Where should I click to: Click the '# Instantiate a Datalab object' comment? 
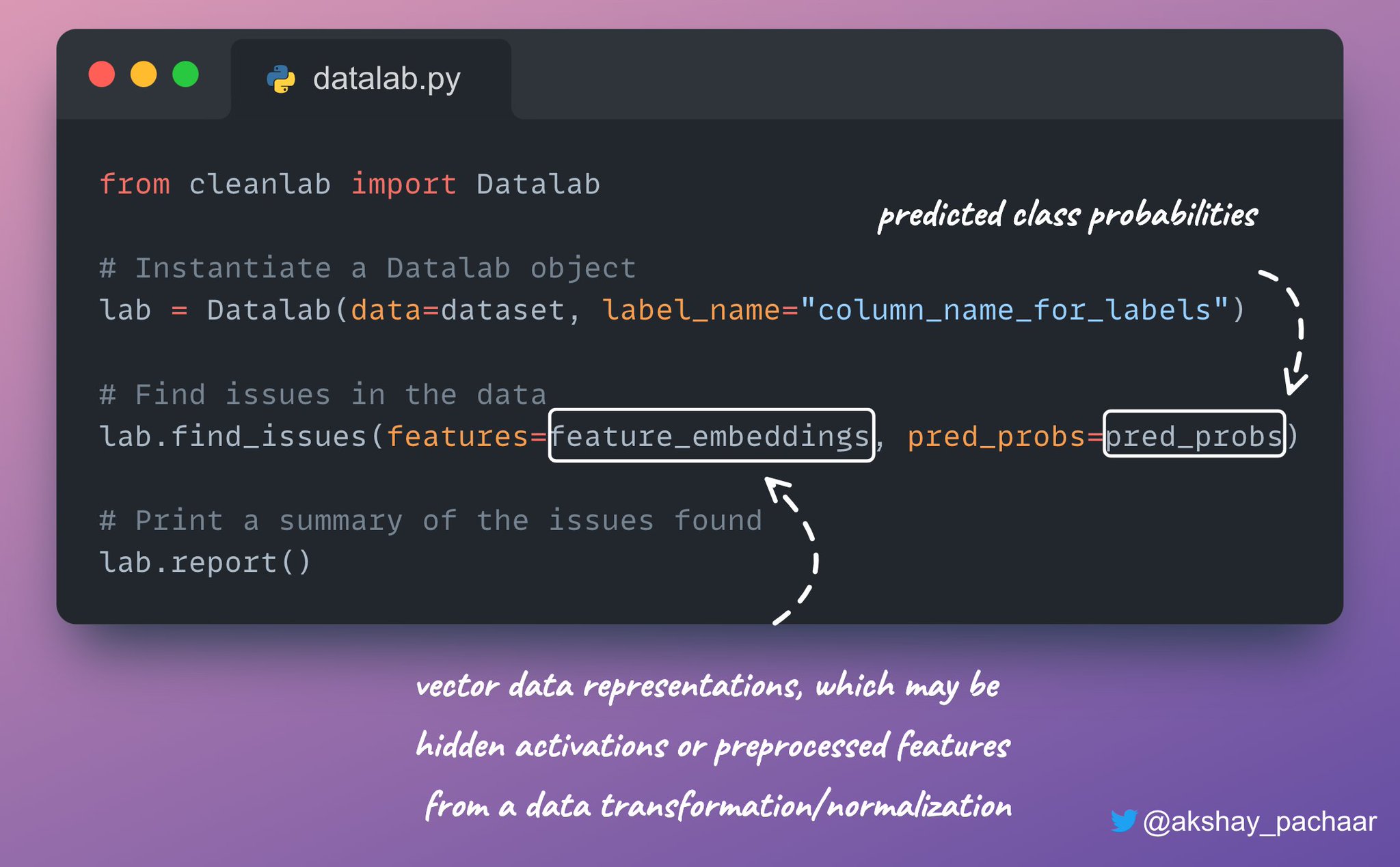point(368,268)
